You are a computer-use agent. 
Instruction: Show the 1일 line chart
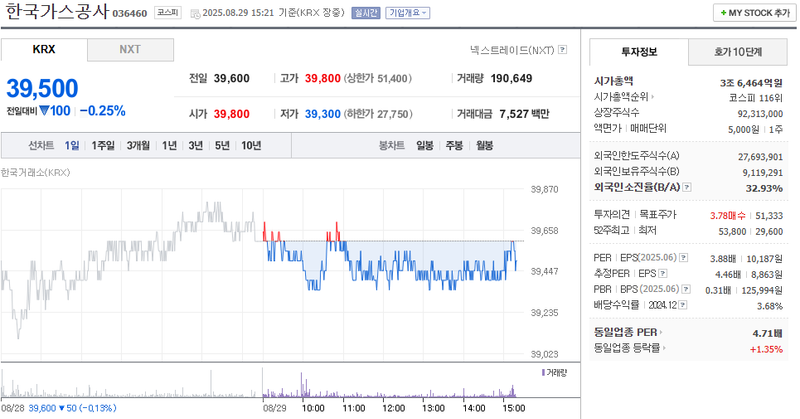[x=71, y=145]
